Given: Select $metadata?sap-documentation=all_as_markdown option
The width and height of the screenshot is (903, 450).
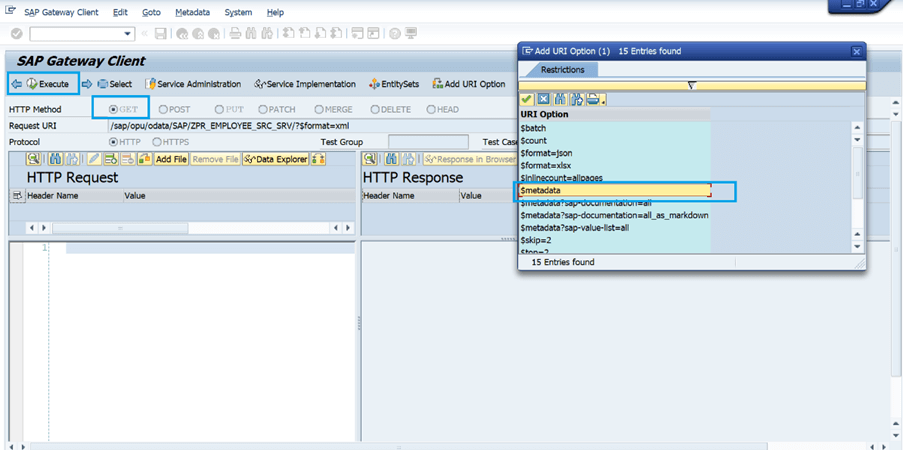Looking at the screenshot, I should coord(614,215).
